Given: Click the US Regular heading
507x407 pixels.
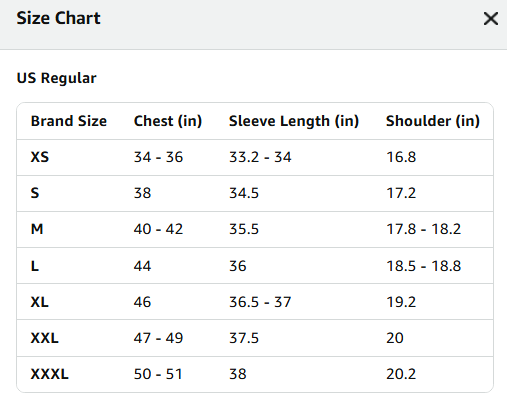Looking at the screenshot, I should tap(56, 79).
